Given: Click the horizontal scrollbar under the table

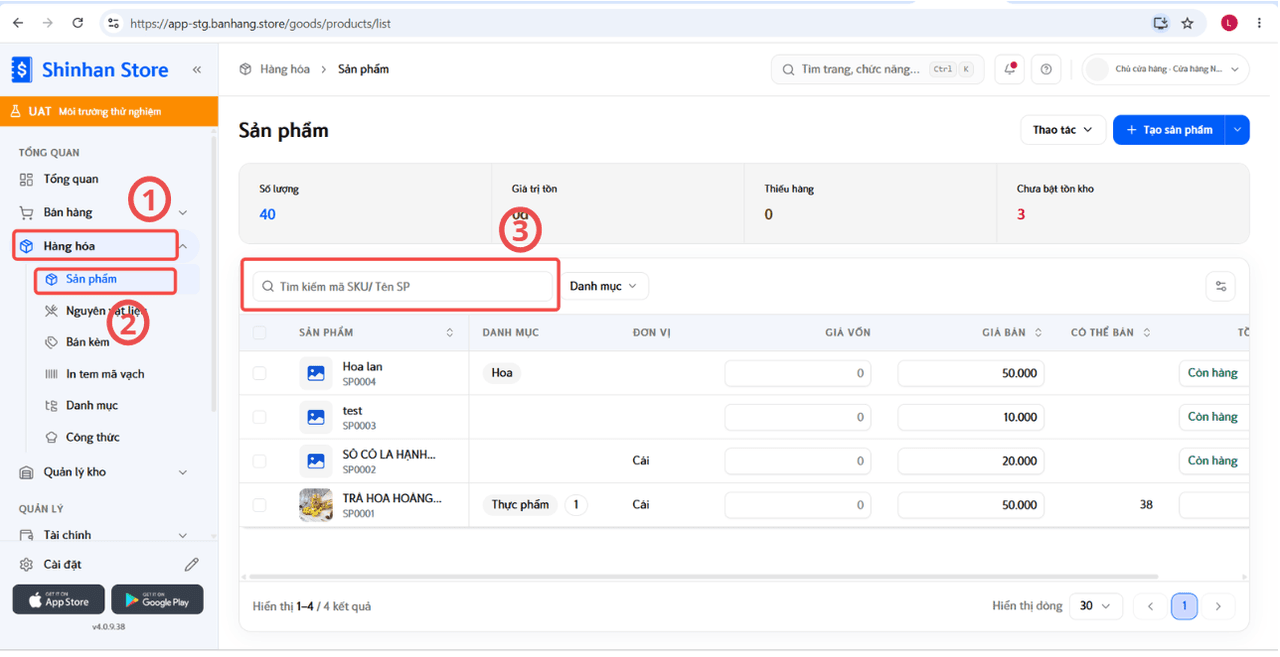Looking at the screenshot, I should [704, 577].
